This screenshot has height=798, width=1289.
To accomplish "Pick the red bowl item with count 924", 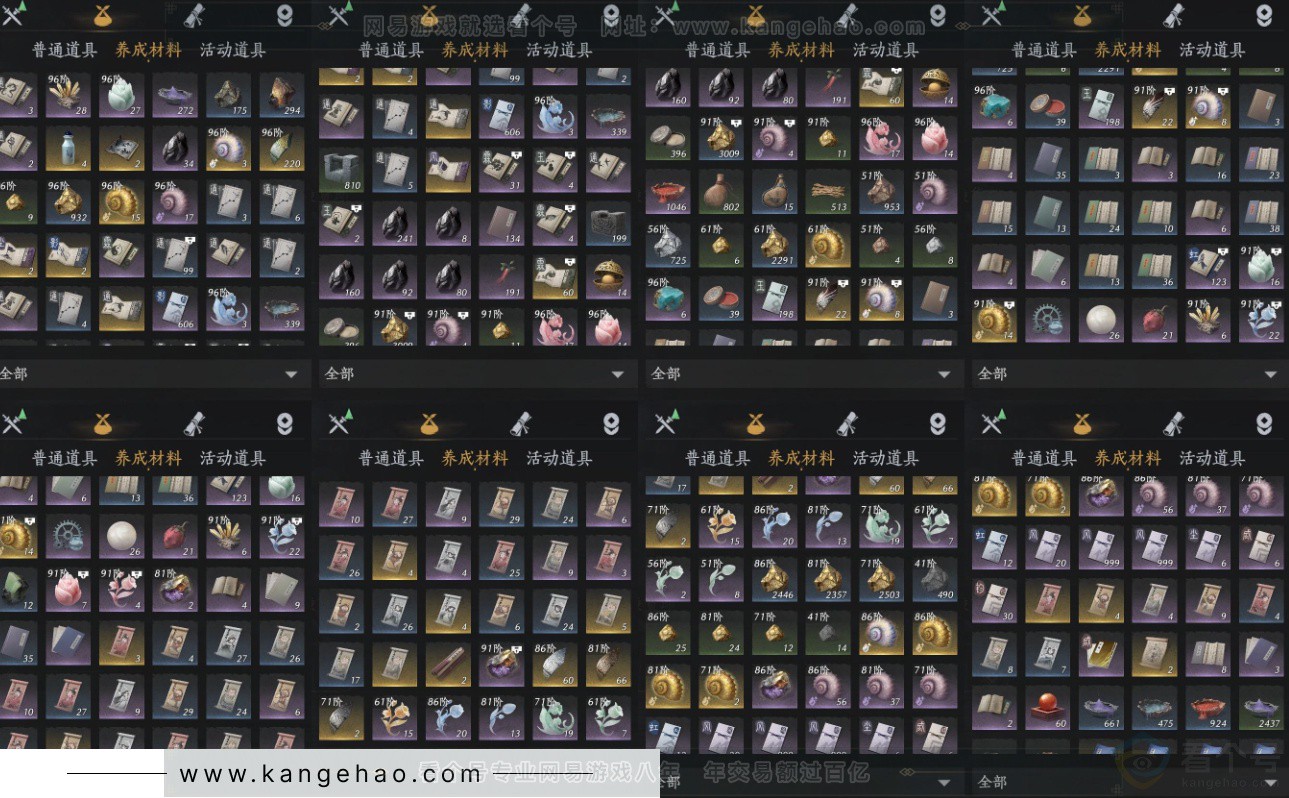I will pos(1207,707).
